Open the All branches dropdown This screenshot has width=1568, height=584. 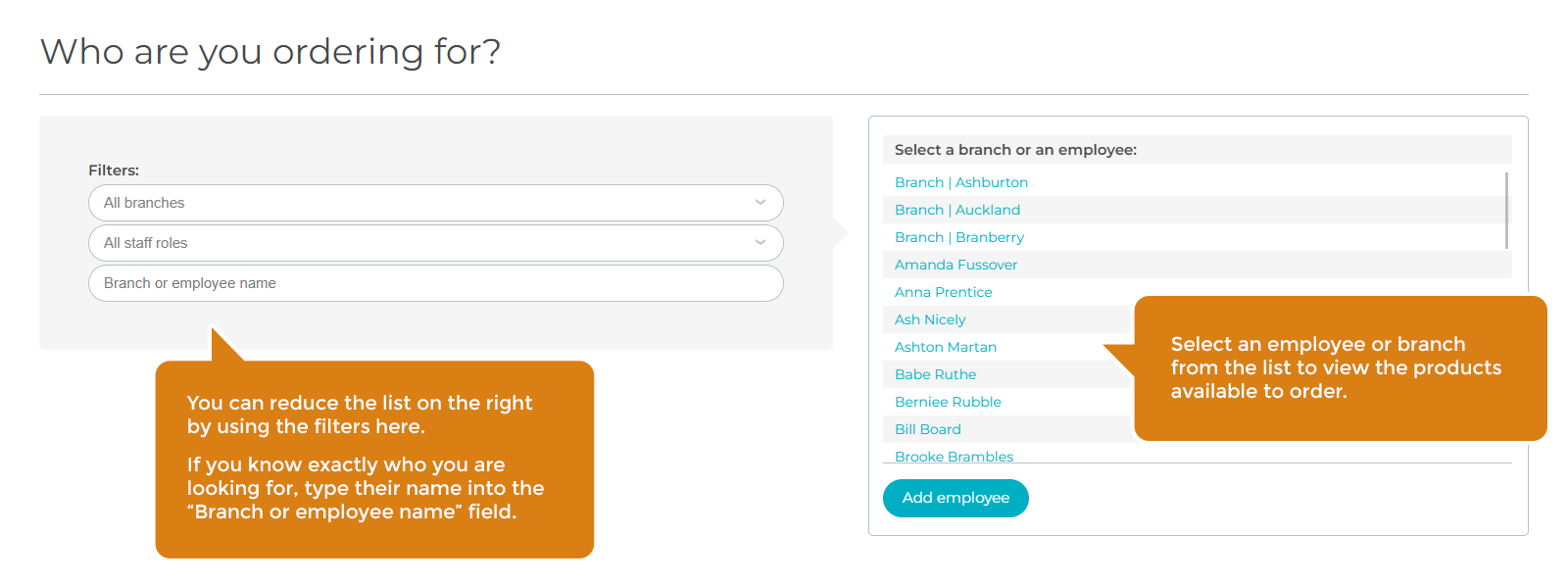tap(435, 203)
